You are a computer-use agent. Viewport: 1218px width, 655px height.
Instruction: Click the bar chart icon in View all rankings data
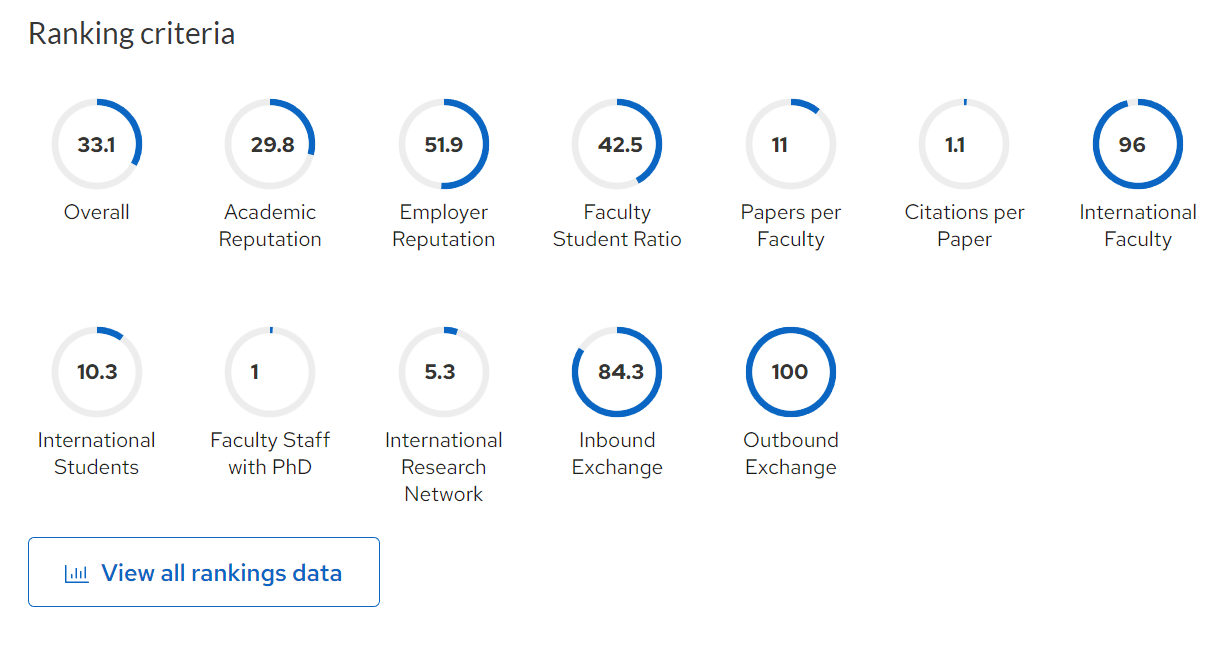click(76, 574)
